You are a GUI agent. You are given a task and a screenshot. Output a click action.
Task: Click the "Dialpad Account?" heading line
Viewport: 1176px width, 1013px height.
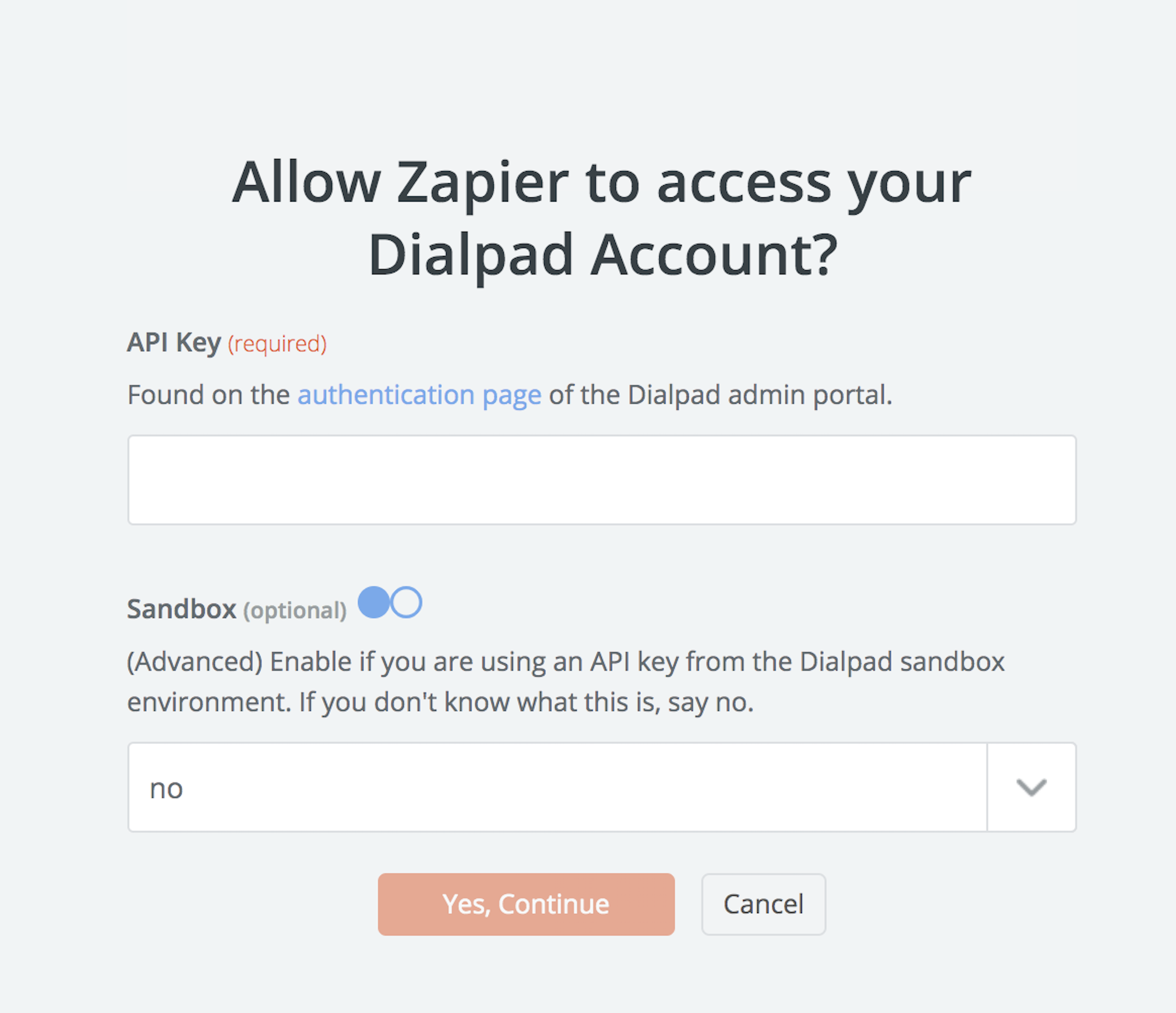[x=603, y=255]
